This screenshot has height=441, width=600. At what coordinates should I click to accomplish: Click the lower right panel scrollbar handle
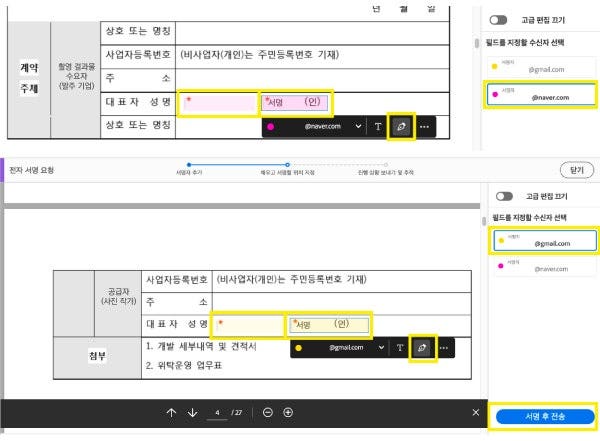click(x=484, y=221)
